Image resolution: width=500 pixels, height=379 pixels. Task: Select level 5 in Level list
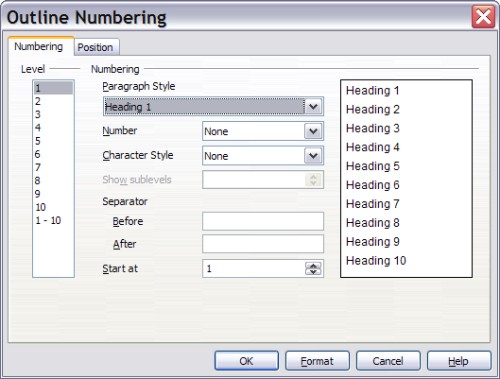pos(53,141)
